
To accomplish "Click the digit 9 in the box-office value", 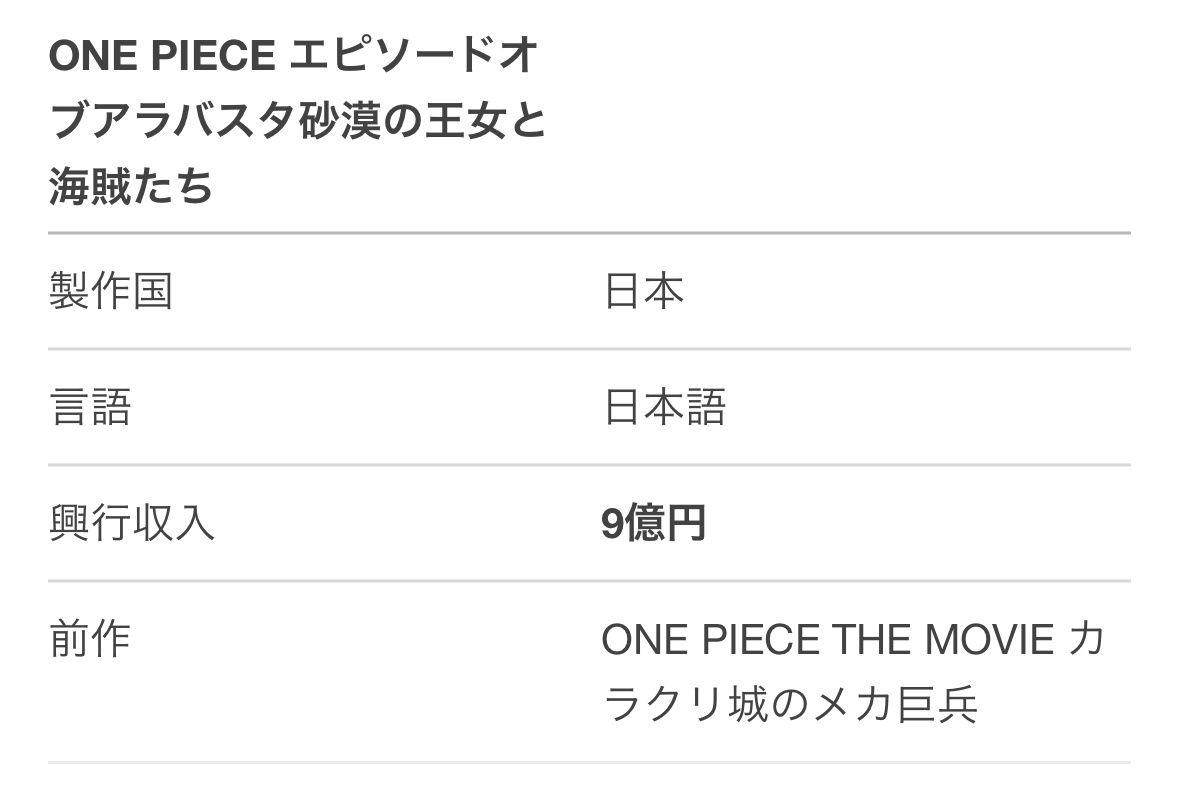I will pos(613,523).
